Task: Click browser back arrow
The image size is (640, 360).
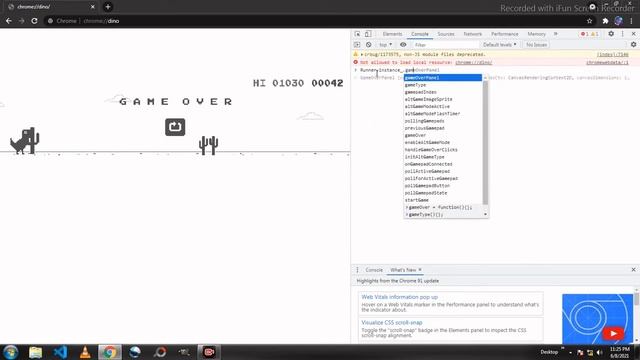Action: 9,21
